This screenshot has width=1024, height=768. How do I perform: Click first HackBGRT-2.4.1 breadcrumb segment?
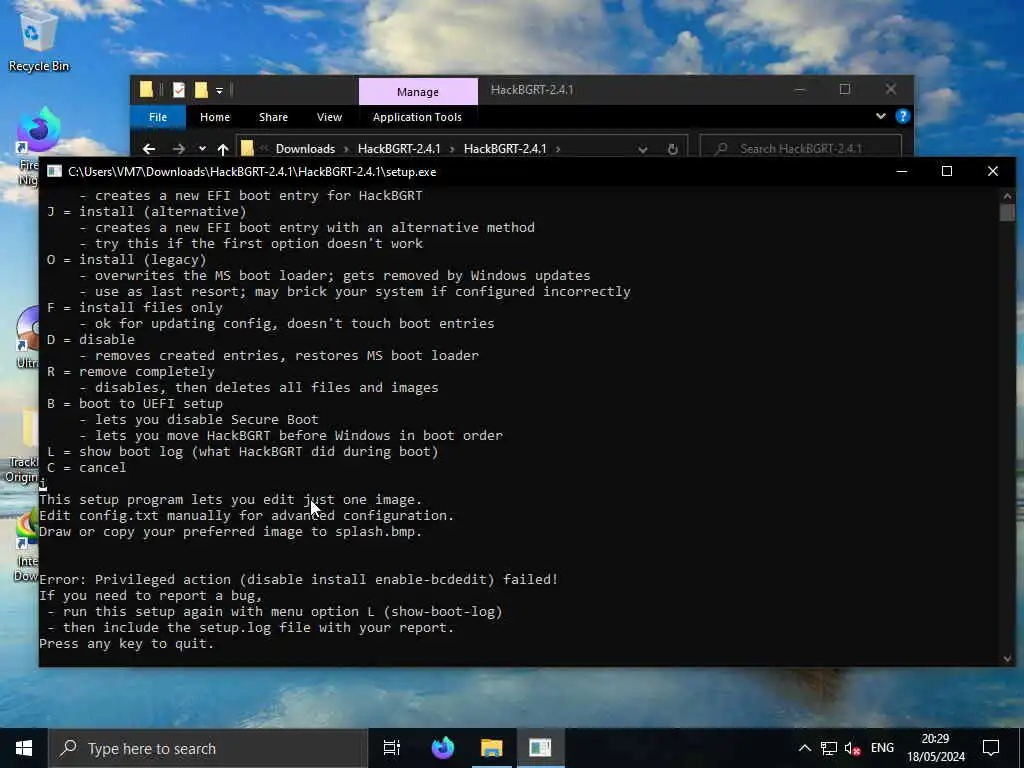tap(399, 149)
